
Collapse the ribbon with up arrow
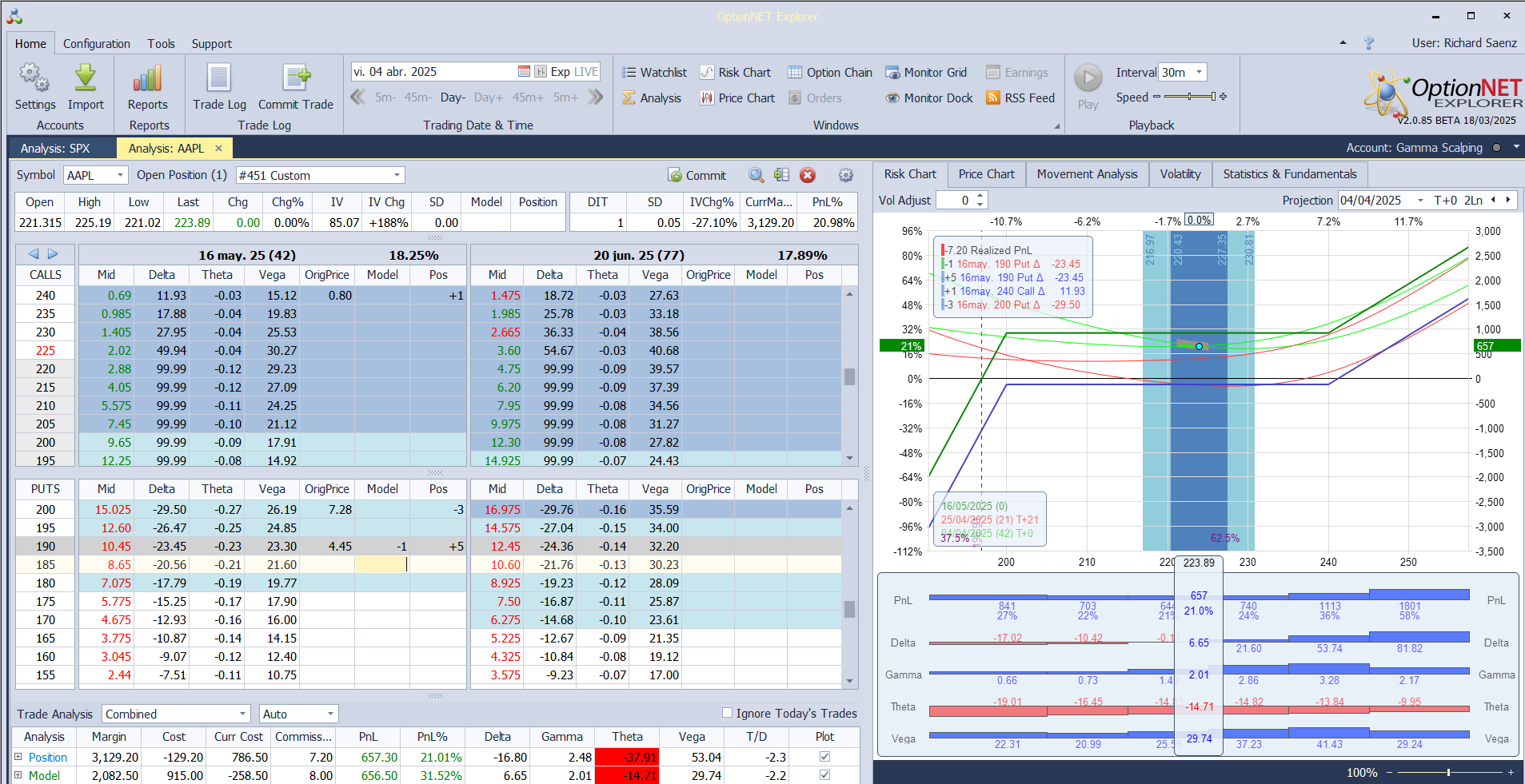[x=1343, y=43]
